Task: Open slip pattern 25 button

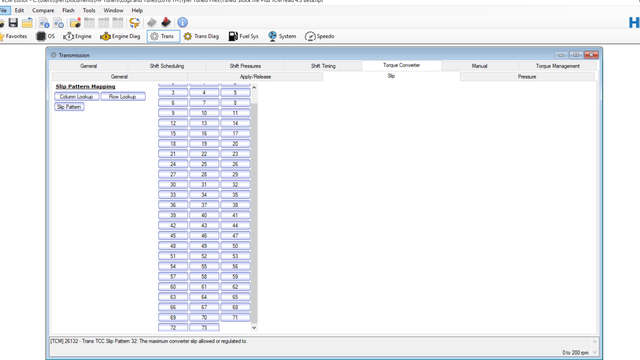Action: 204,164
